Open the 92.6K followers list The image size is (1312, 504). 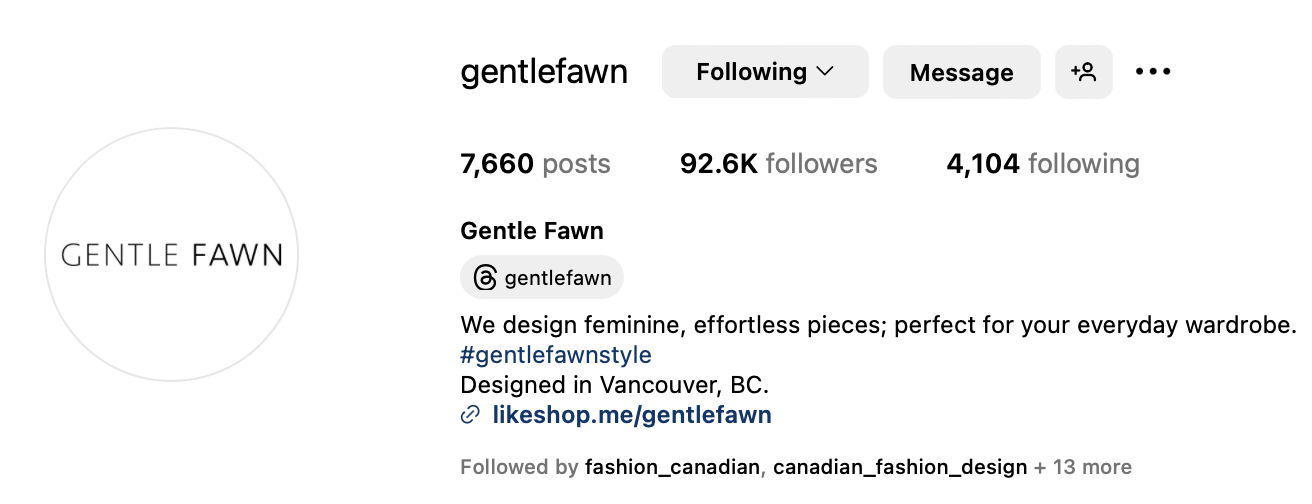click(778, 164)
